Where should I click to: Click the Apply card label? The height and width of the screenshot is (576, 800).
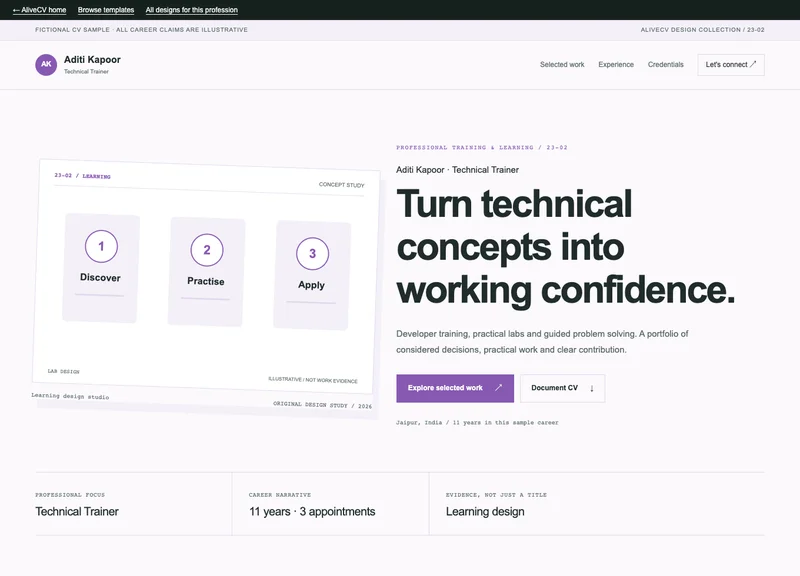(311, 285)
